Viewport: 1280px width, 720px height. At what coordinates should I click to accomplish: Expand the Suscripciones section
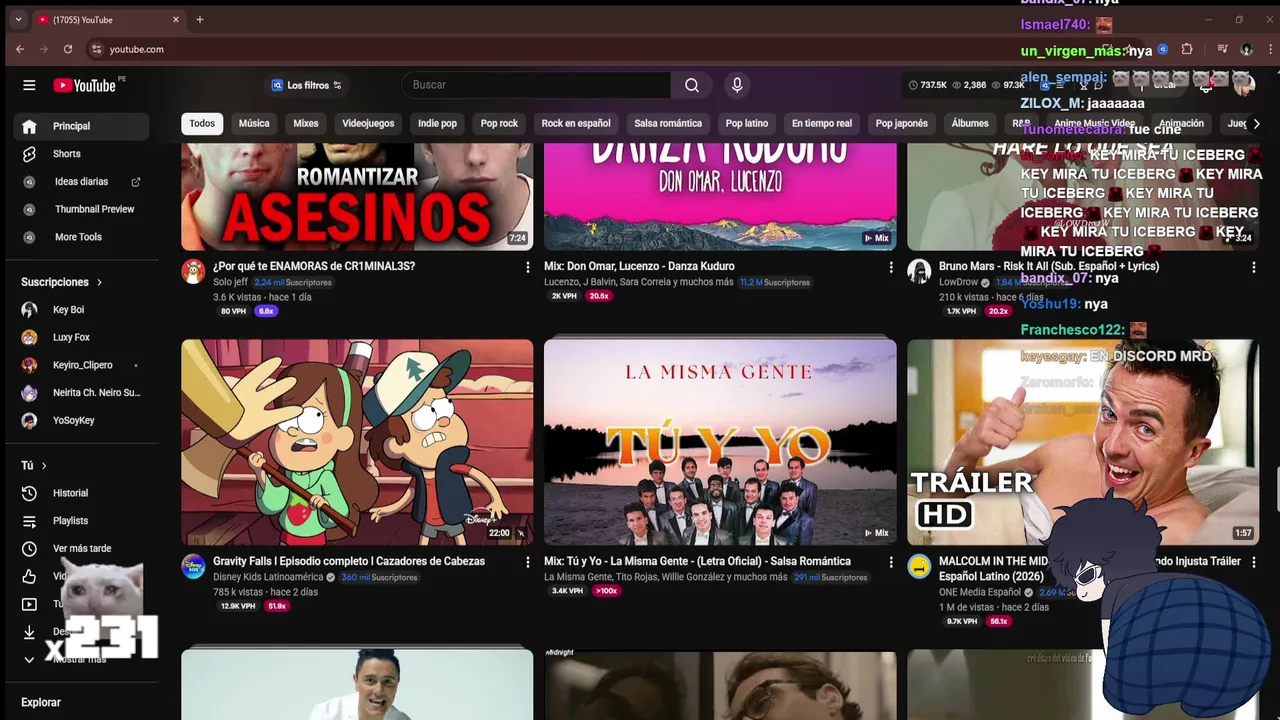[62, 282]
